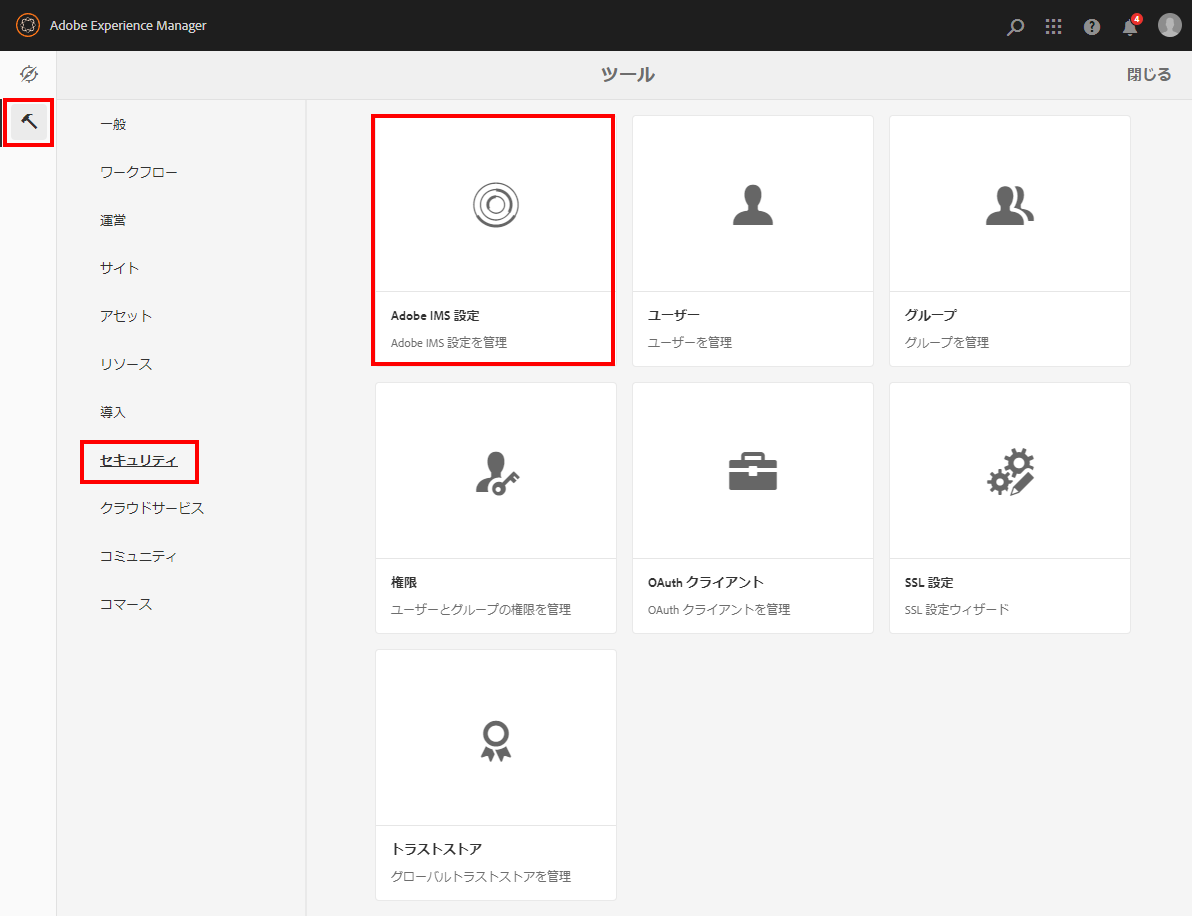Screen dimensions: 1192x916
Task: Select the Navigation compass icon in left rail
Action: point(29,74)
